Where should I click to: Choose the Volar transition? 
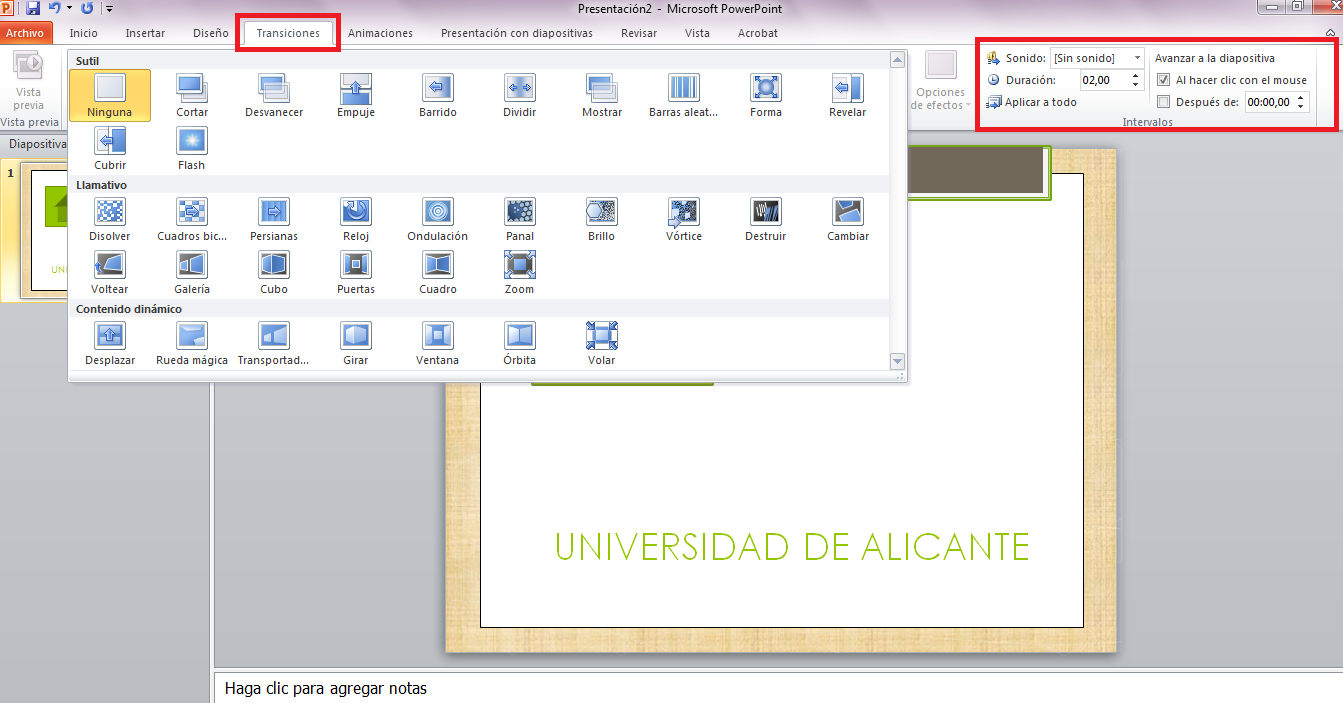point(602,343)
